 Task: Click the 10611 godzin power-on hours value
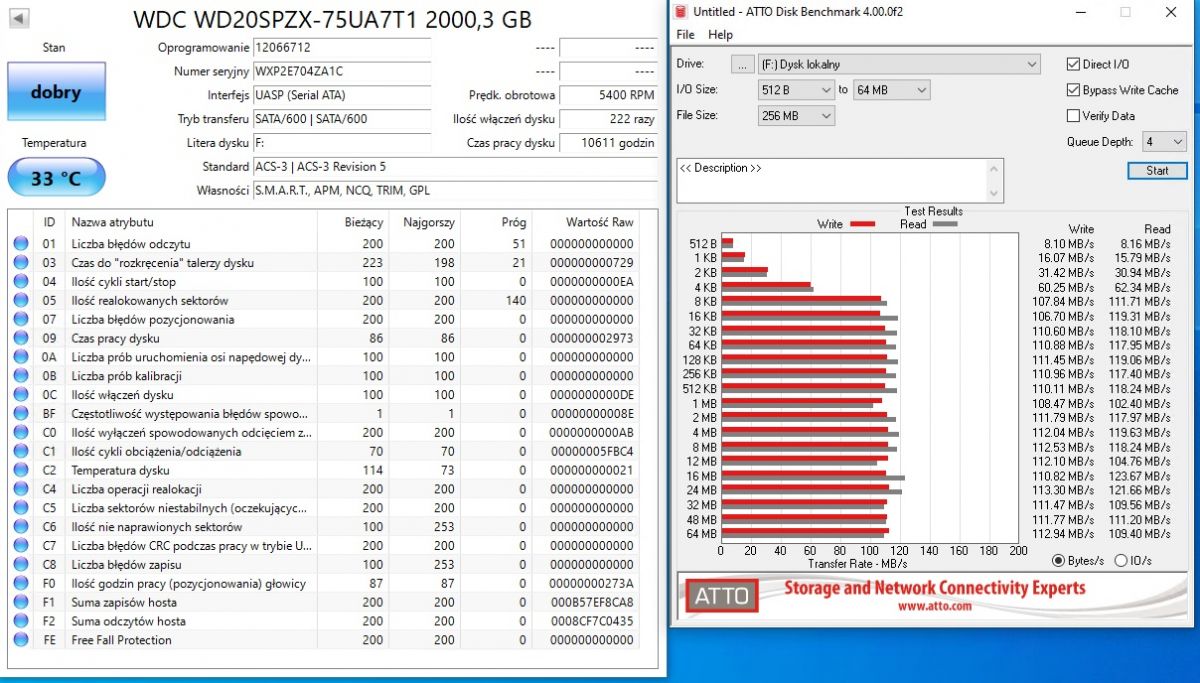(x=608, y=143)
